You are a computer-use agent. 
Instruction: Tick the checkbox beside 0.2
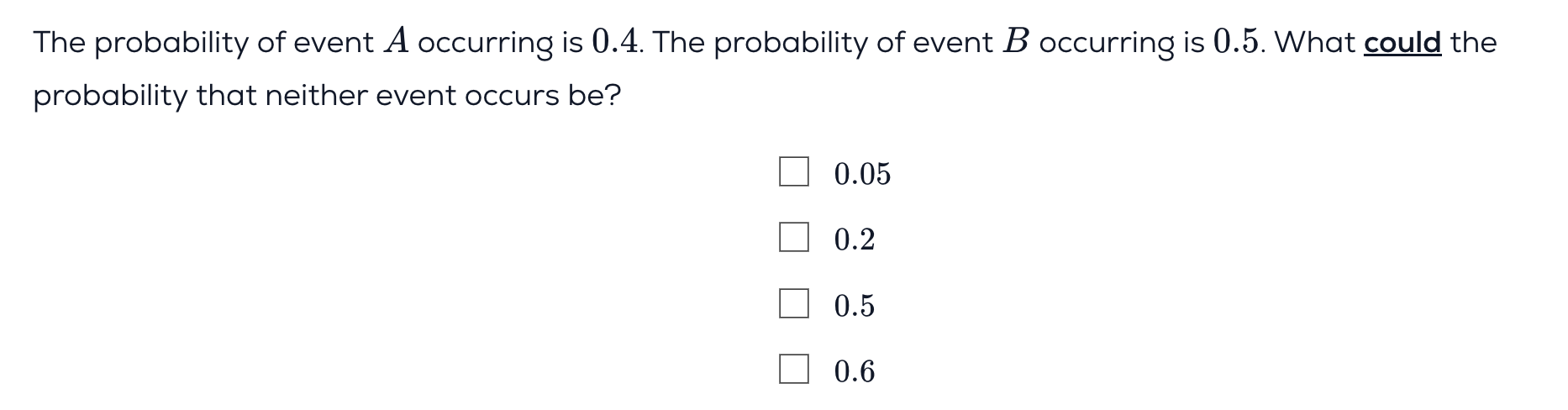tap(793, 237)
